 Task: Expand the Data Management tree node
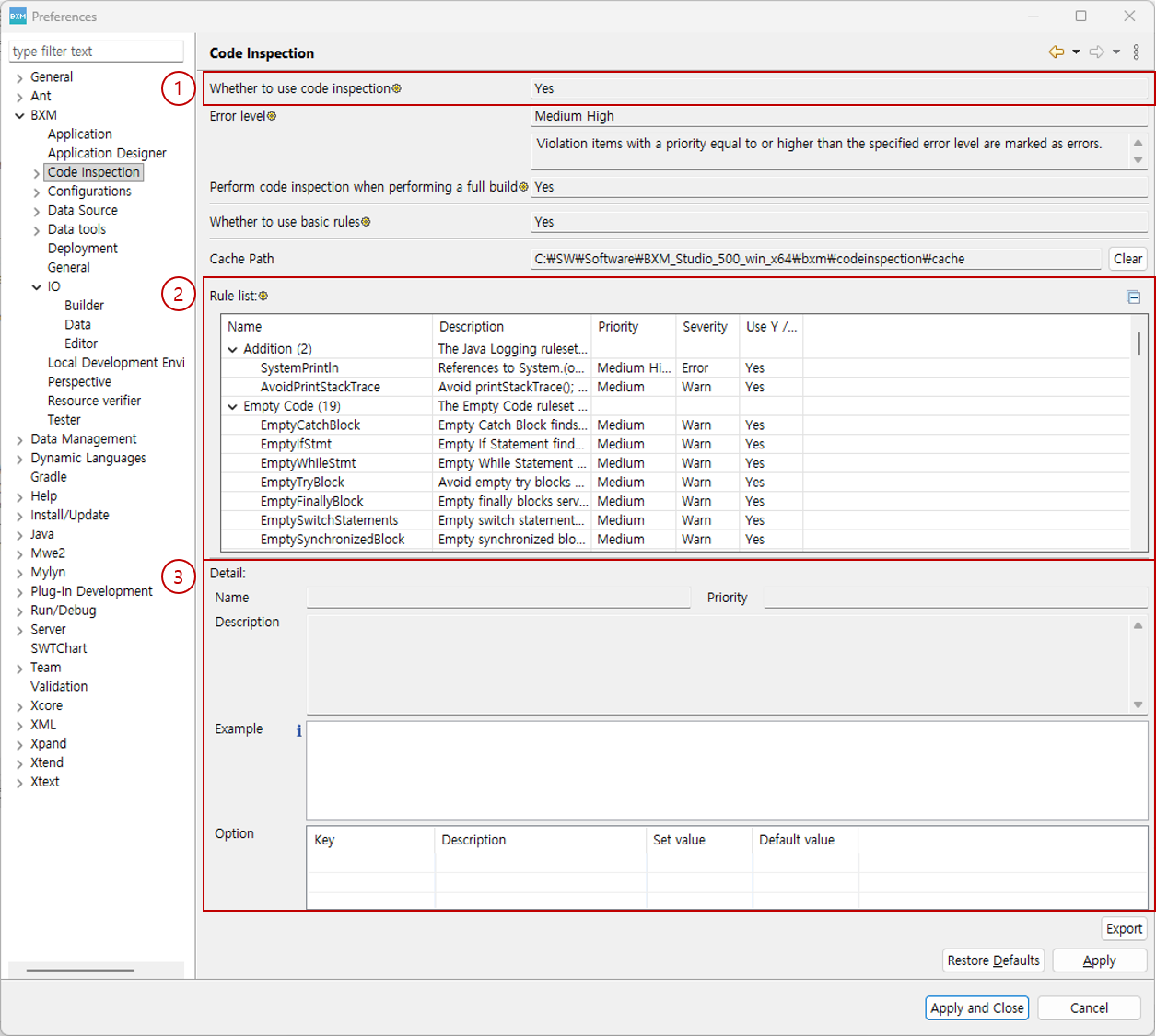19,440
